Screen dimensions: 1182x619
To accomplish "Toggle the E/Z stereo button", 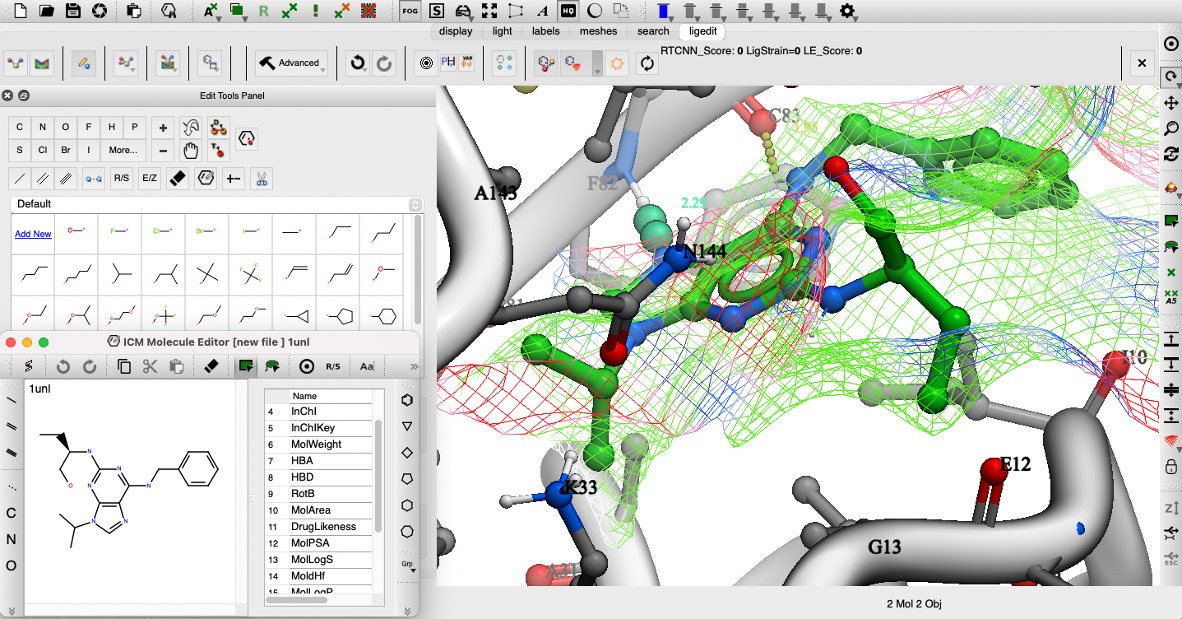I will click(149, 179).
